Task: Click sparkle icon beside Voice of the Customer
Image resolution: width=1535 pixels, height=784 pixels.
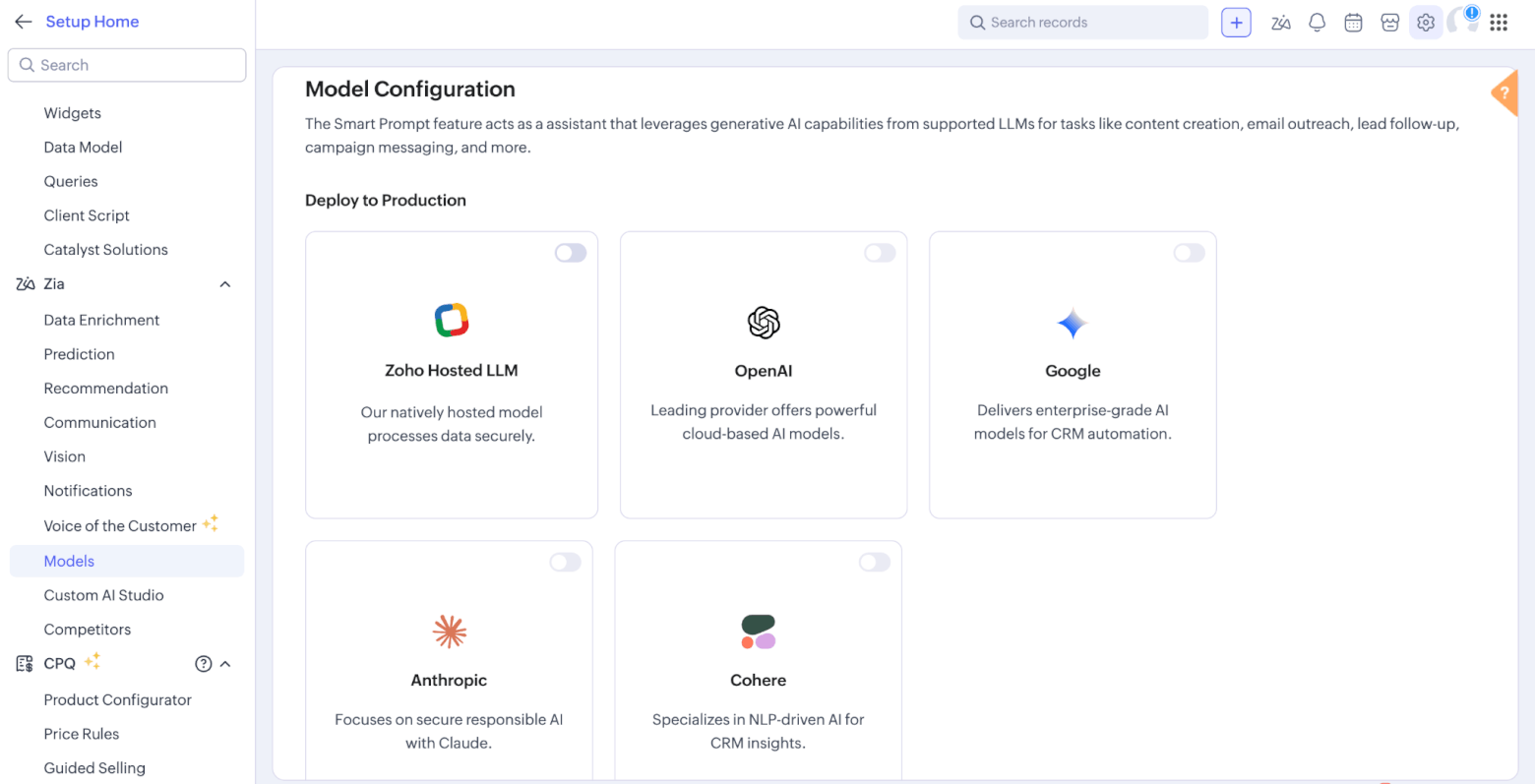Action: (x=211, y=523)
